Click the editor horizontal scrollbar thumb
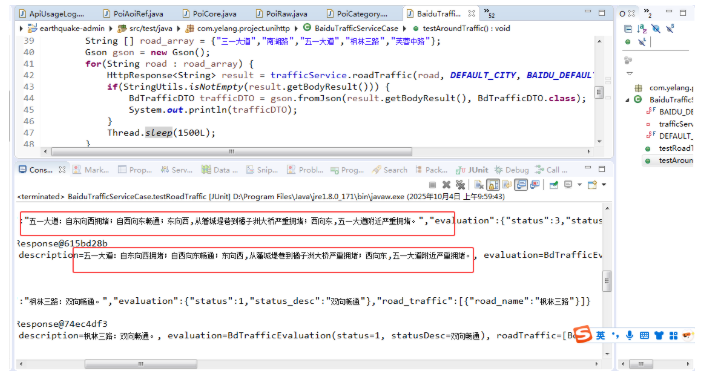The image size is (701, 376). 232,152
